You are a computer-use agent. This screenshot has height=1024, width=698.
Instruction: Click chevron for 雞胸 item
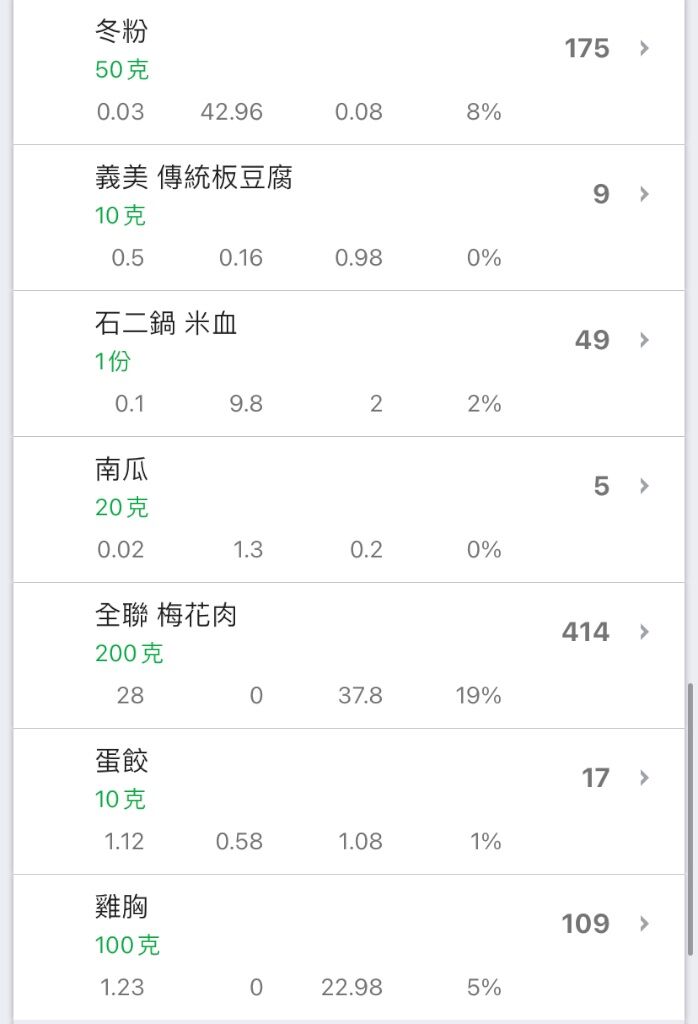pos(644,923)
